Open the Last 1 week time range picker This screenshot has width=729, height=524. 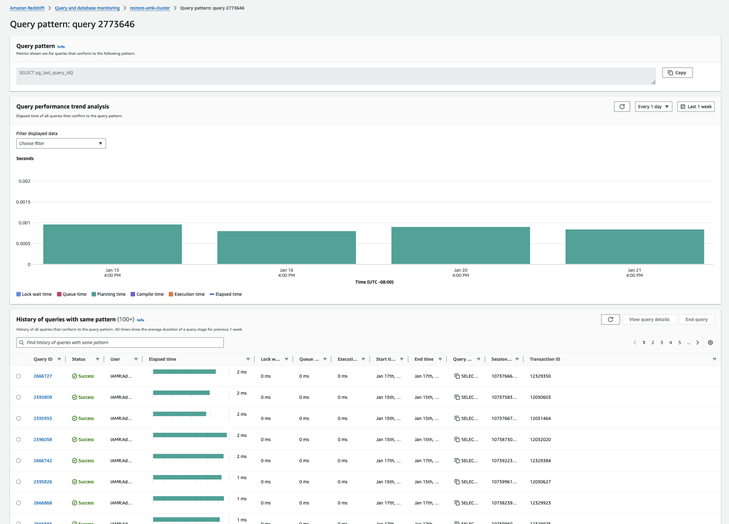click(696, 106)
